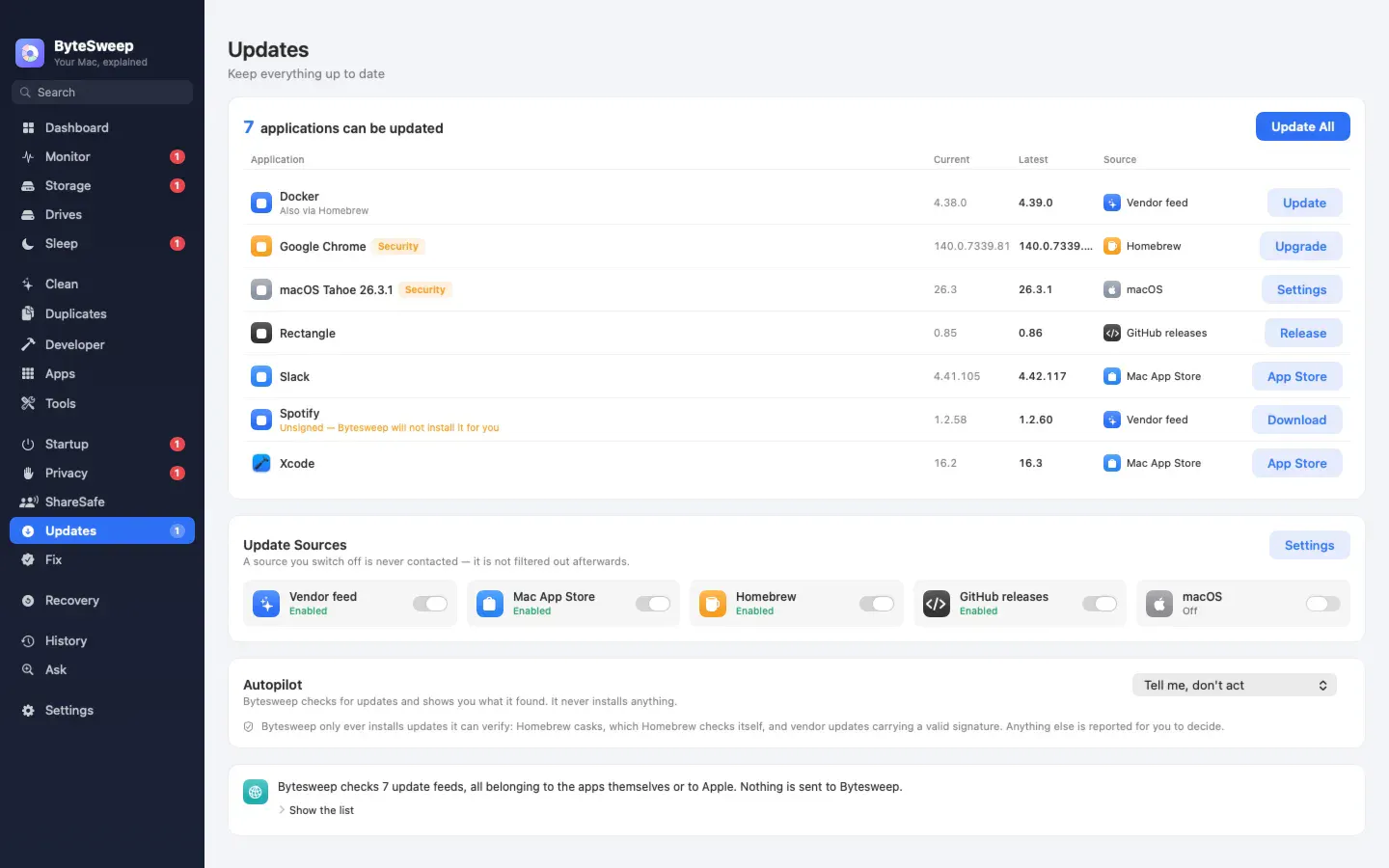Enable the macOS update source toggle

coord(1323,604)
